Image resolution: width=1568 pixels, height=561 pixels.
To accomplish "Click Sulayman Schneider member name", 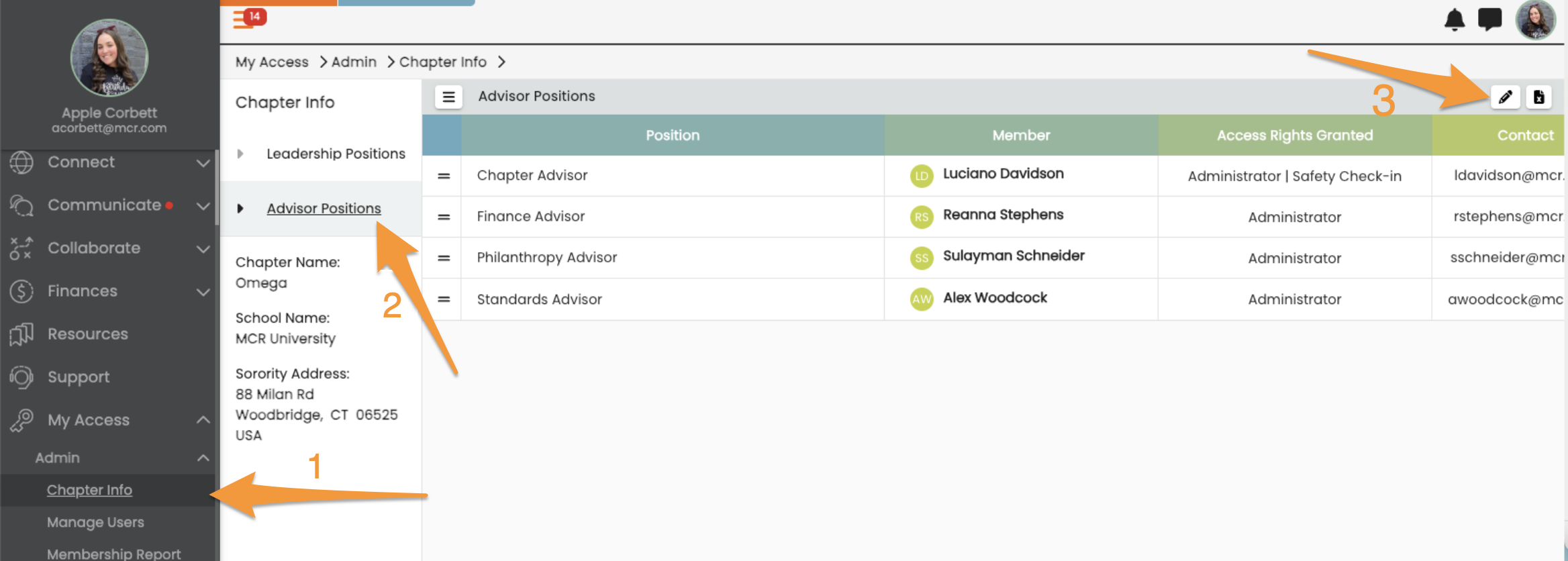I will pyautogui.click(x=1014, y=256).
